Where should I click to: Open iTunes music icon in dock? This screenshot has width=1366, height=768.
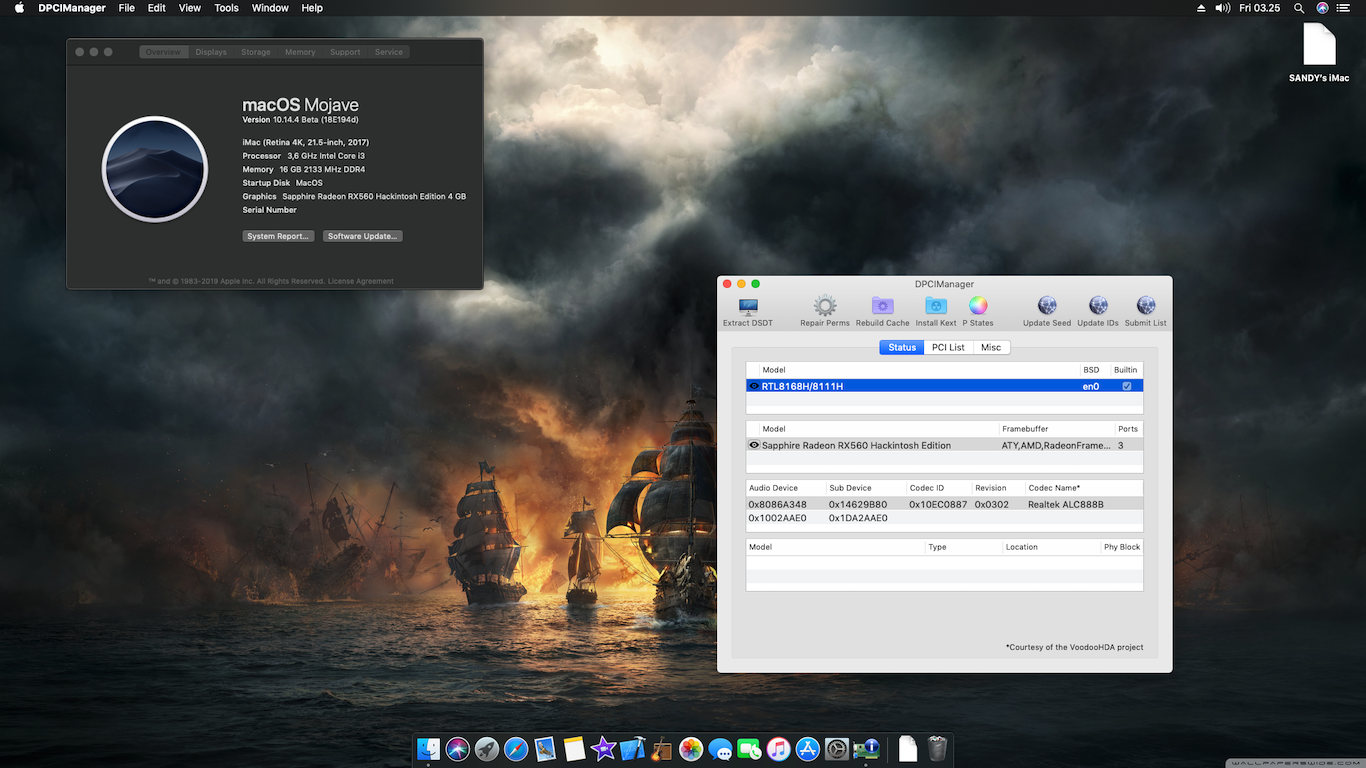click(x=779, y=749)
